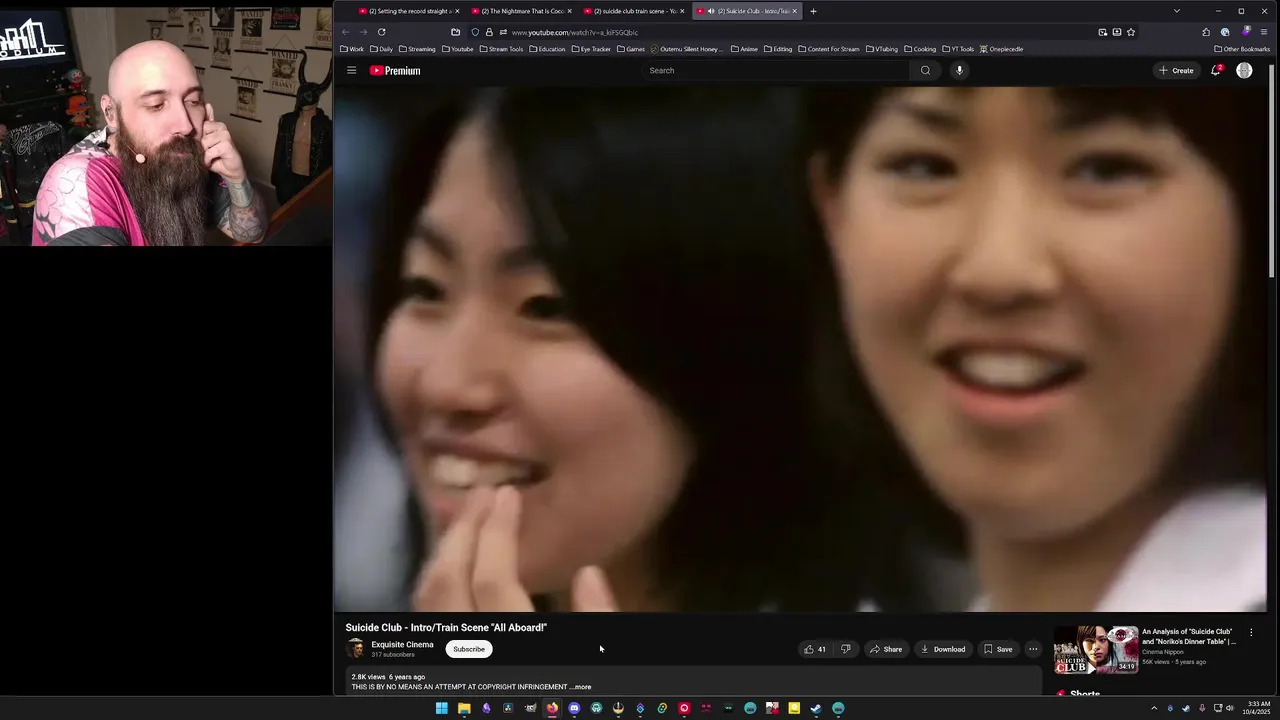The height and width of the screenshot is (720, 1280).
Task: Open the Eye Tracker bookmarks folder
Action: 591,49
